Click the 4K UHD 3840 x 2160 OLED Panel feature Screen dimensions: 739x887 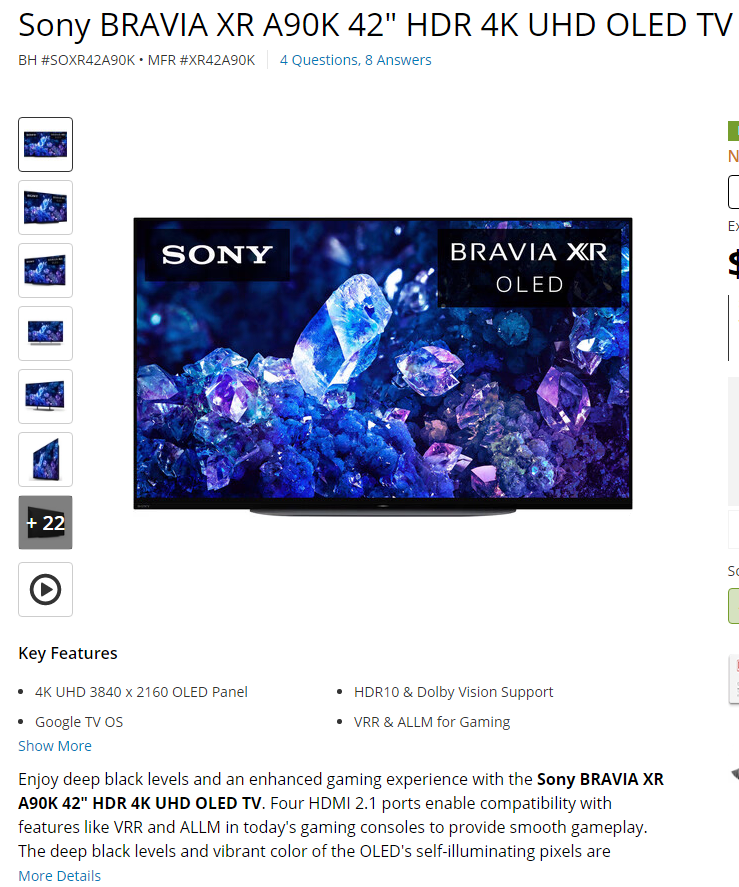tap(141, 692)
